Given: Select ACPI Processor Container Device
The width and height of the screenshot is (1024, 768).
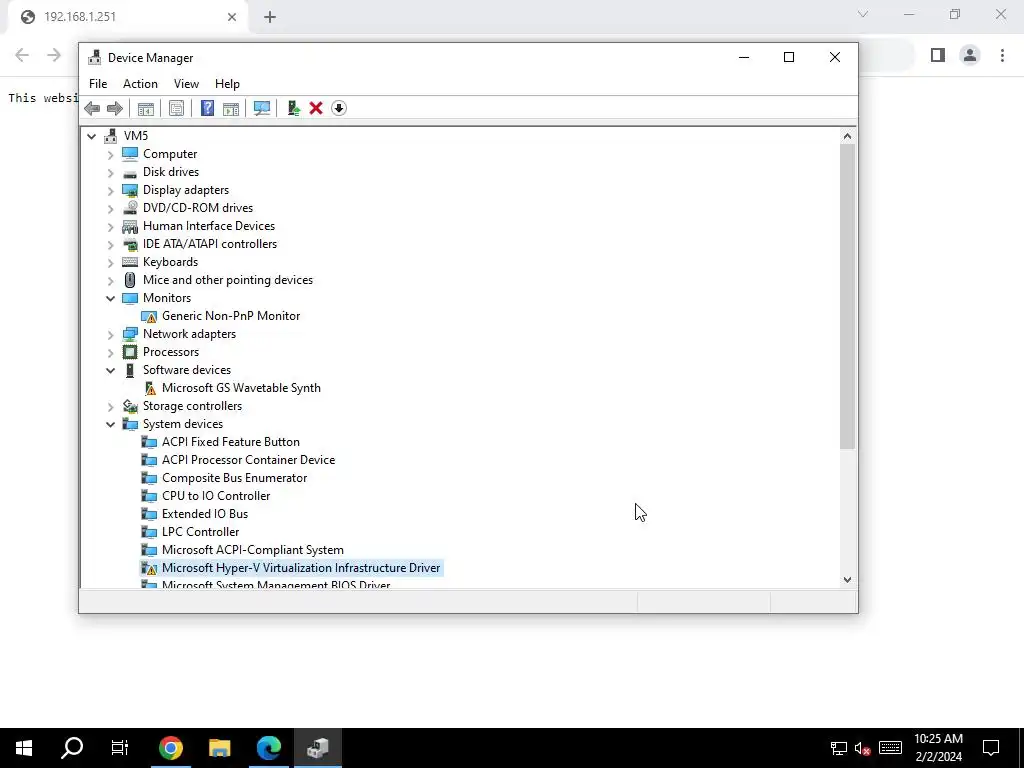Looking at the screenshot, I should (x=248, y=460).
